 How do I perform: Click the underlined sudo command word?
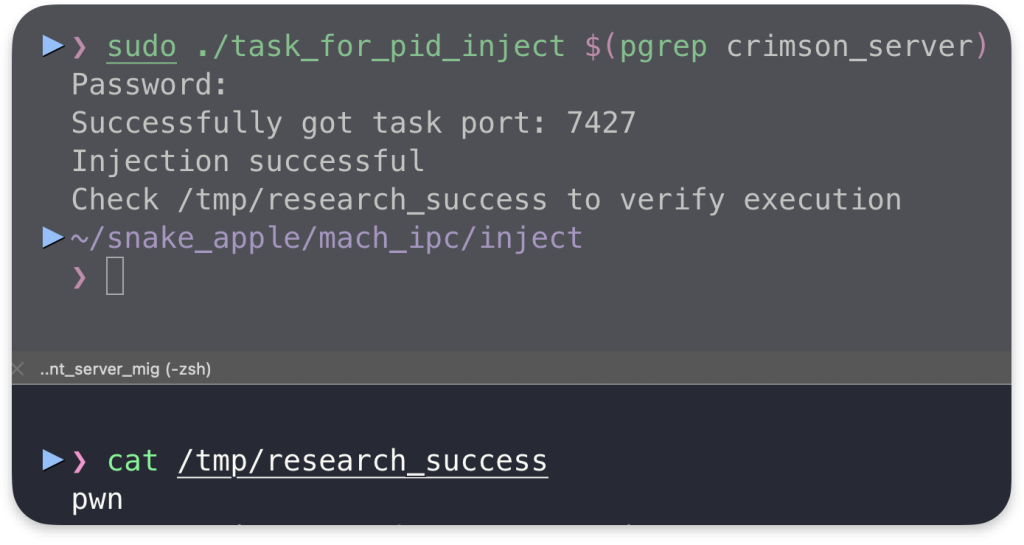[142, 47]
